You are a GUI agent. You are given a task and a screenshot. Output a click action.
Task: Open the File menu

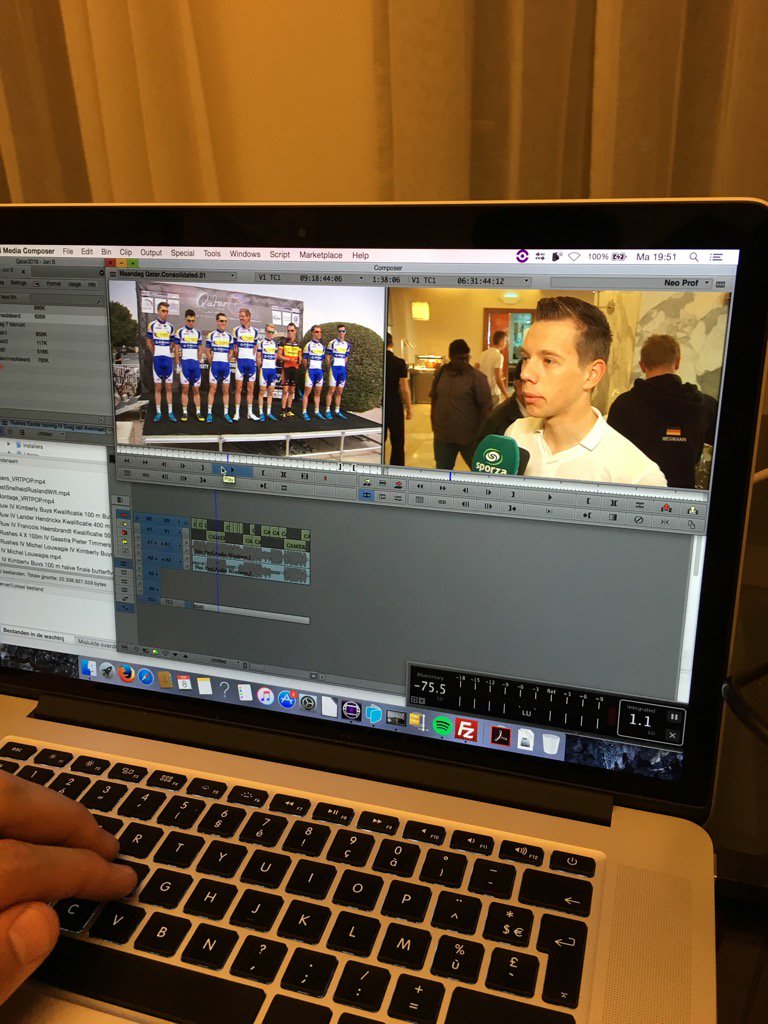click(68, 251)
